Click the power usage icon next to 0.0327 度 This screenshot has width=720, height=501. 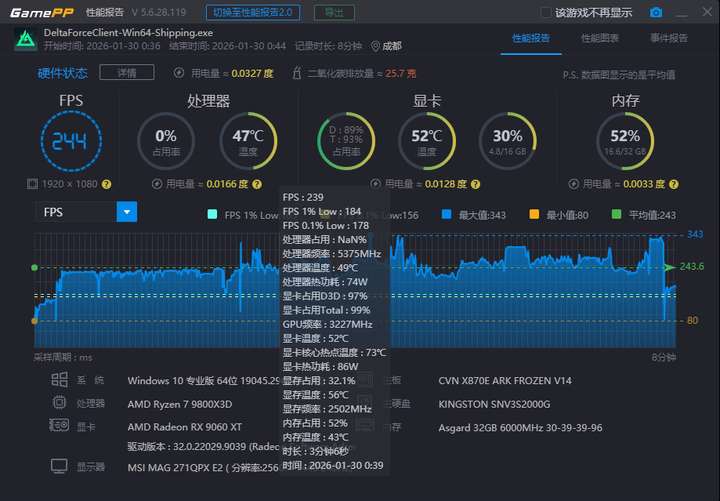179,73
